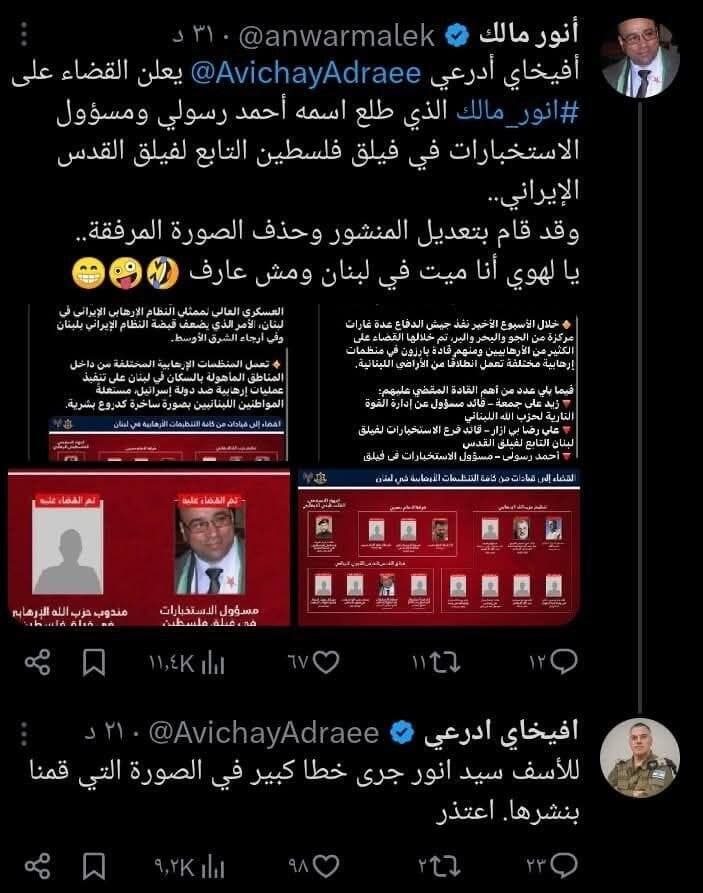703x893 pixels.
Task: Open the three-dot menu on Anwar Malek's tweet
Action: 24,35
